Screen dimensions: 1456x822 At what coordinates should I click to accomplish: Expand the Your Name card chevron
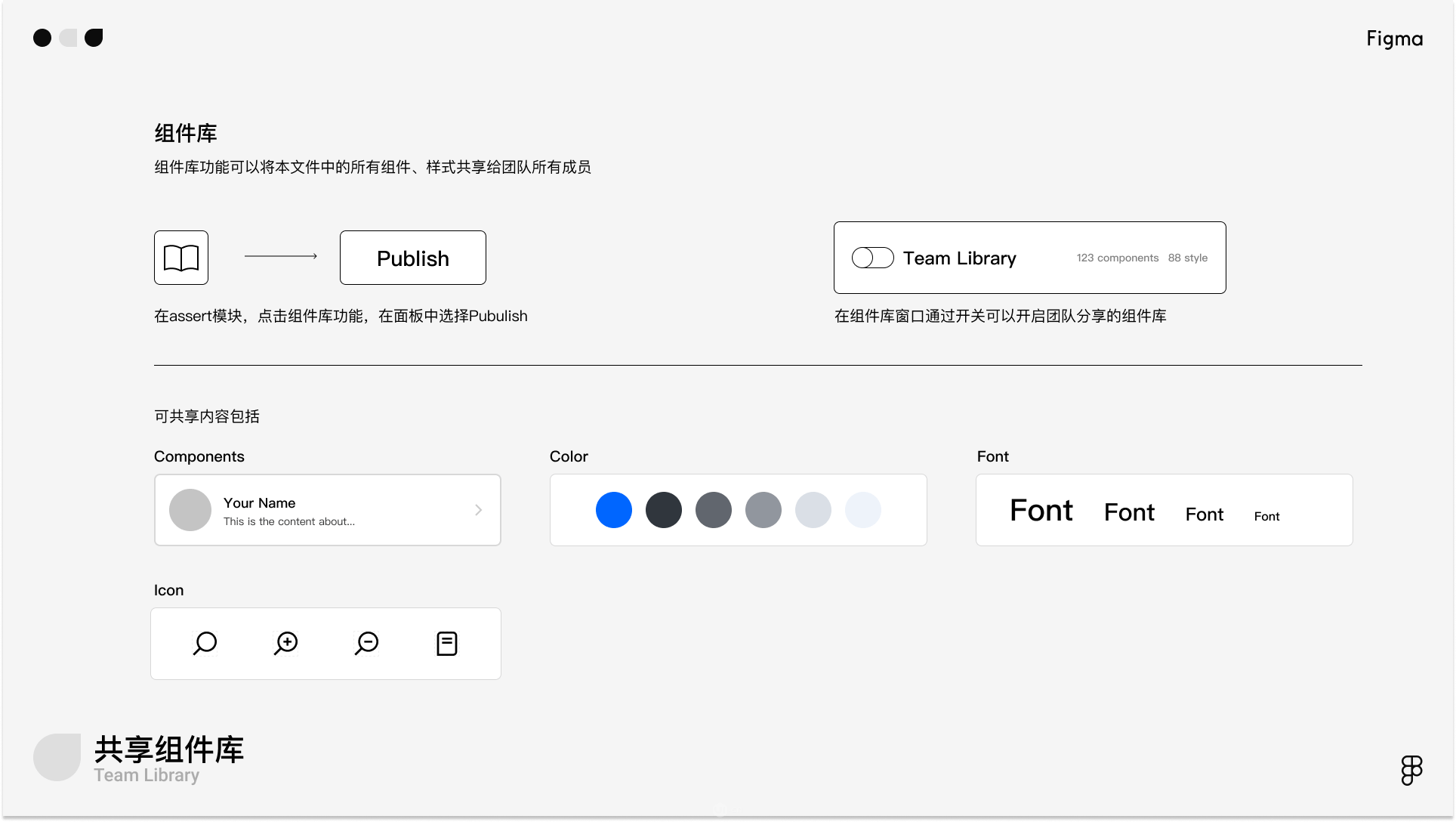click(478, 510)
